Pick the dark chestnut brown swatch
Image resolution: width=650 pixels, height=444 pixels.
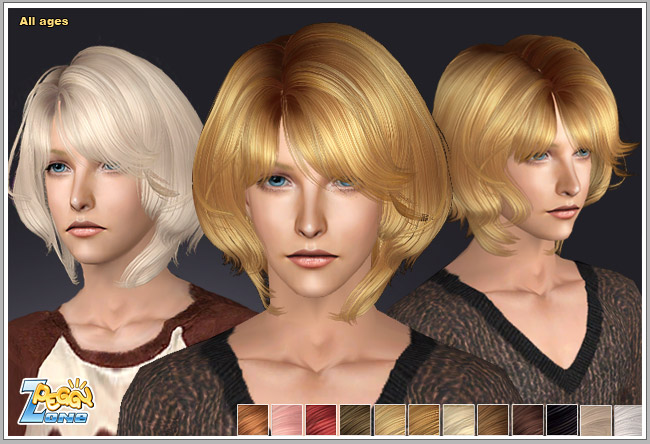point(527,420)
